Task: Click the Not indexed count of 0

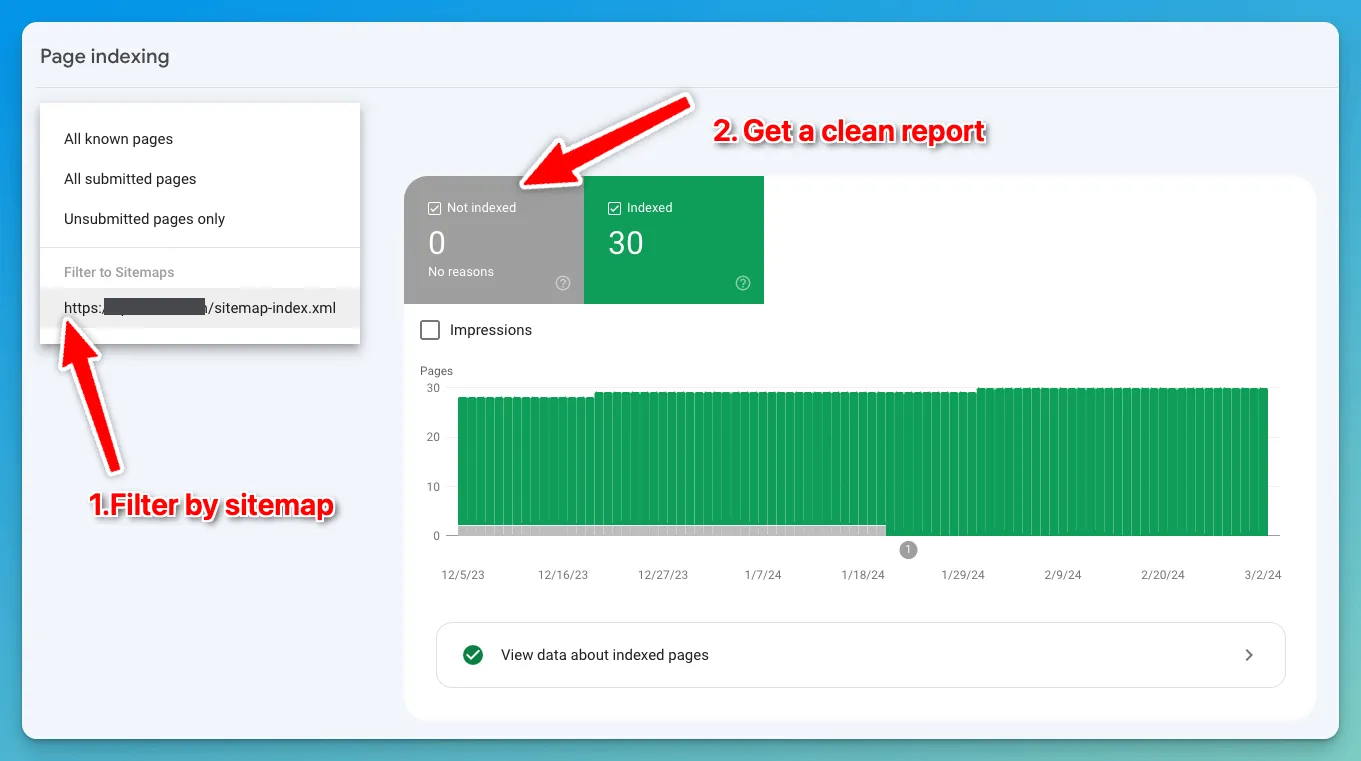Action: (437, 243)
